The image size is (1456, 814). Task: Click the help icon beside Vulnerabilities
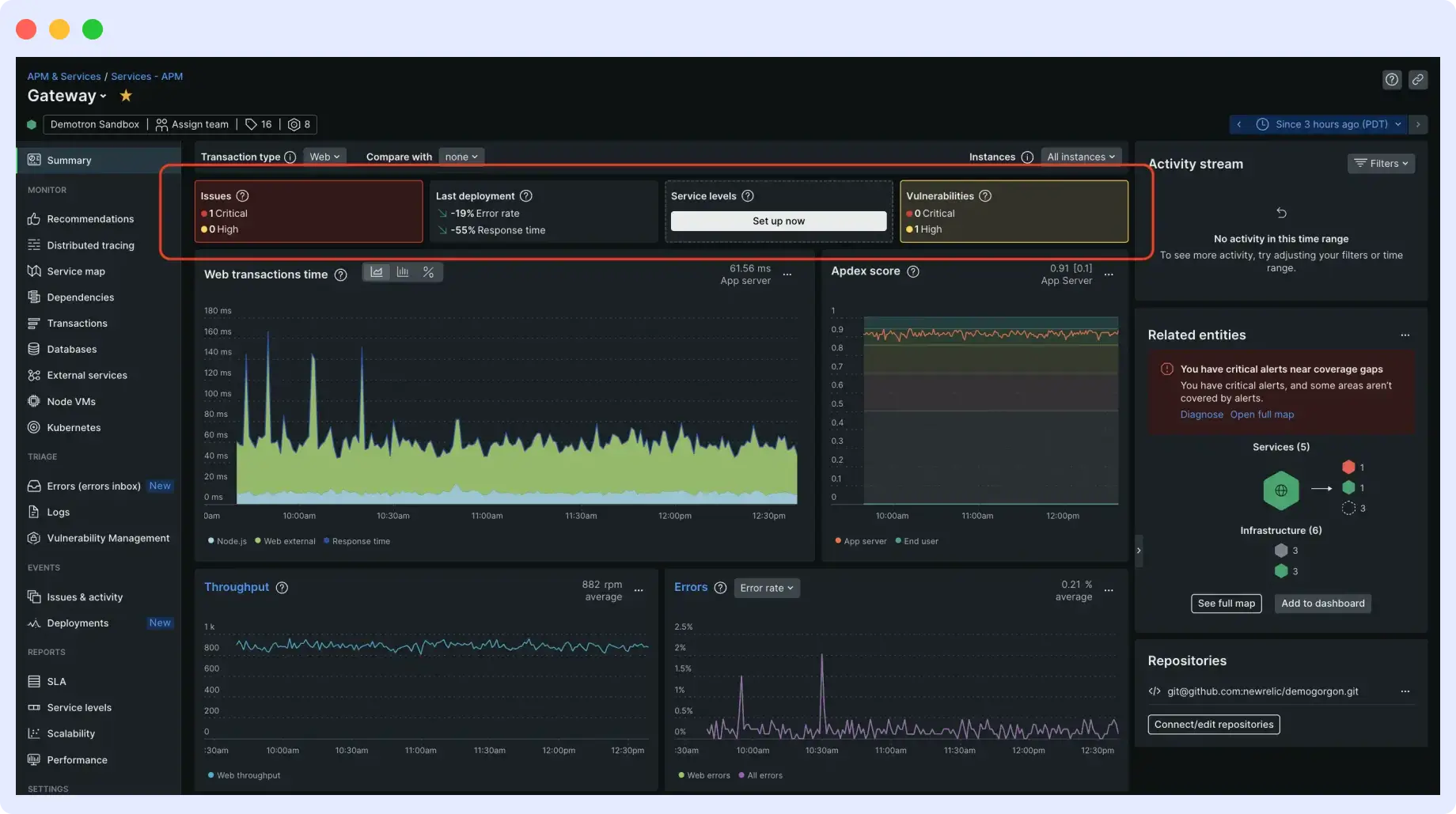985,196
